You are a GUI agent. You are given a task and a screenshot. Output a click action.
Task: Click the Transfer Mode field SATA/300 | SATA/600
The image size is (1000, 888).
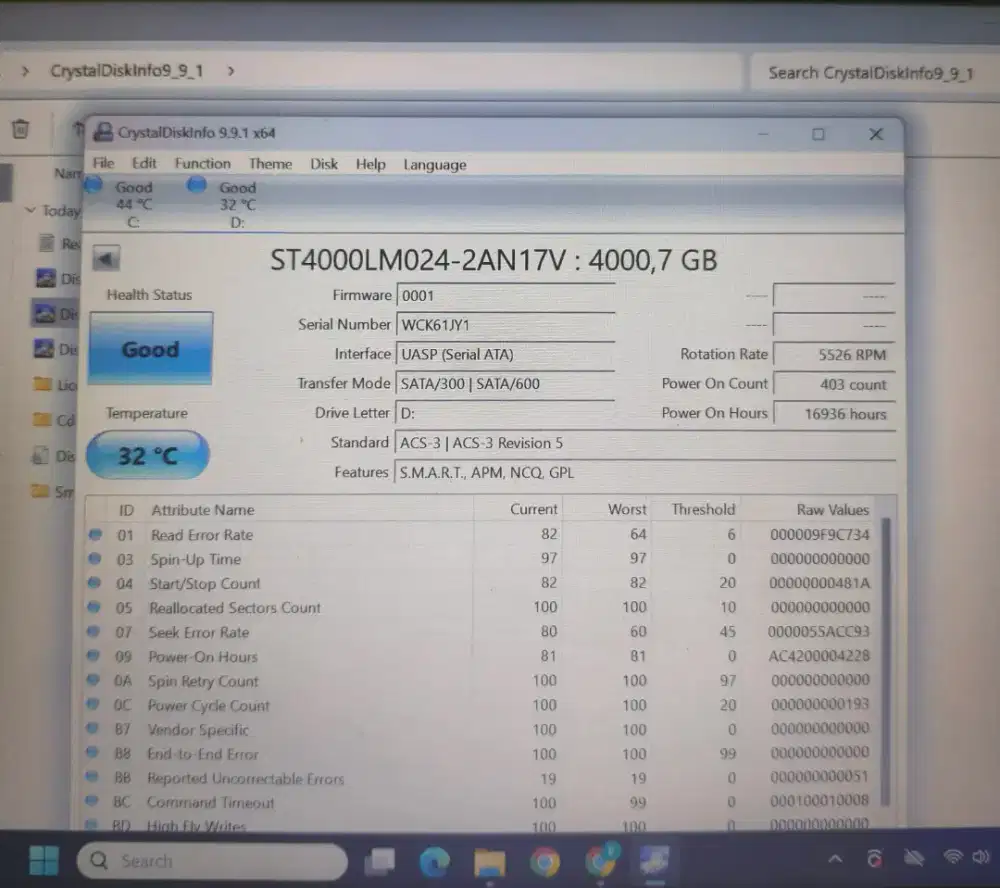pyautogui.click(x=506, y=384)
